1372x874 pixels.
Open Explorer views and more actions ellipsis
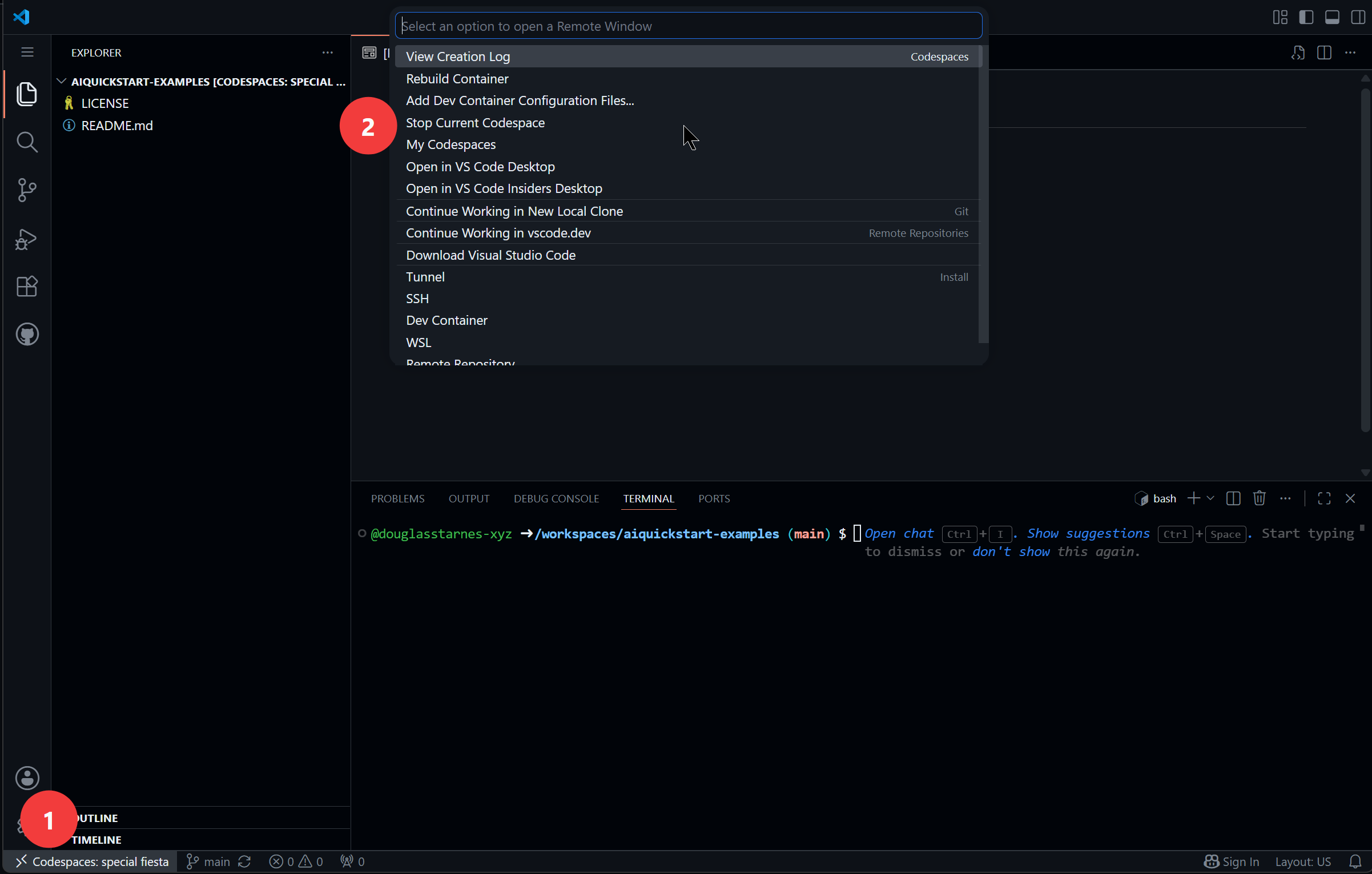click(327, 53)
